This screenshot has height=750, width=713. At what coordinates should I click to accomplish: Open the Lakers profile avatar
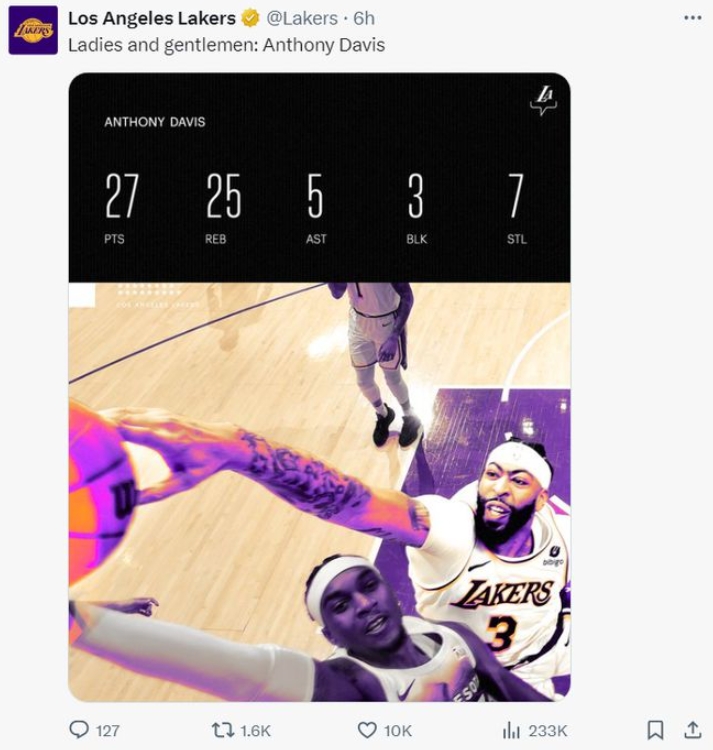point(33,30)
